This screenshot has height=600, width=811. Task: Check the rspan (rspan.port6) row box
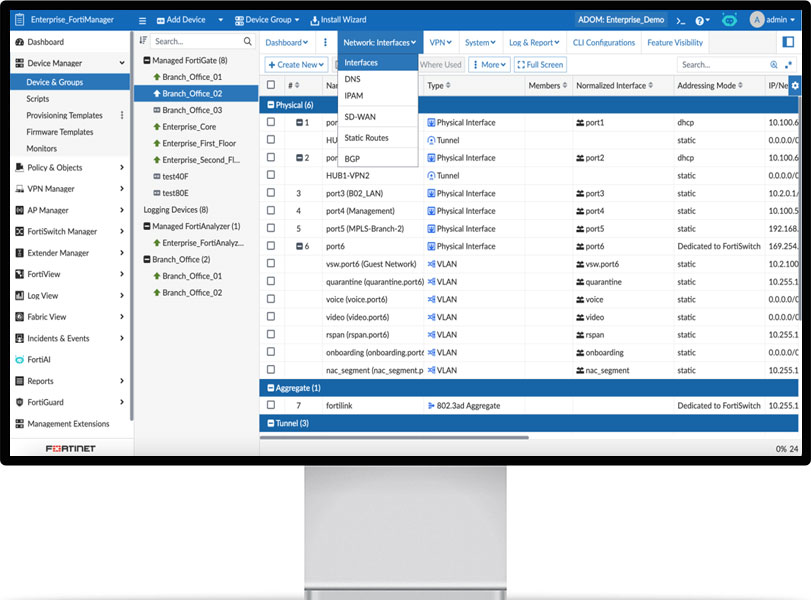point(271,334)
